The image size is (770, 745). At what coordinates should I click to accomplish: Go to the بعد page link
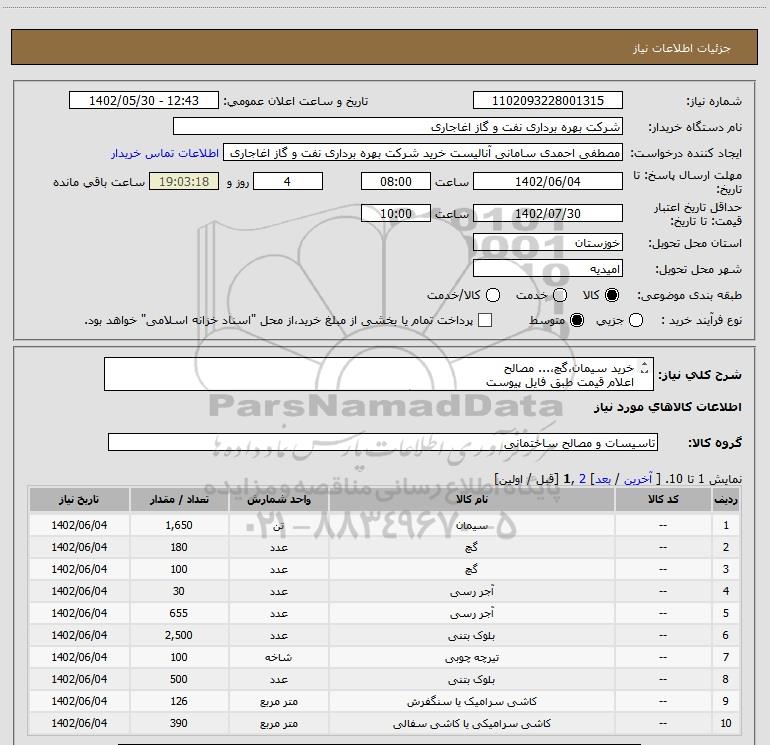(x=603, y=479)
